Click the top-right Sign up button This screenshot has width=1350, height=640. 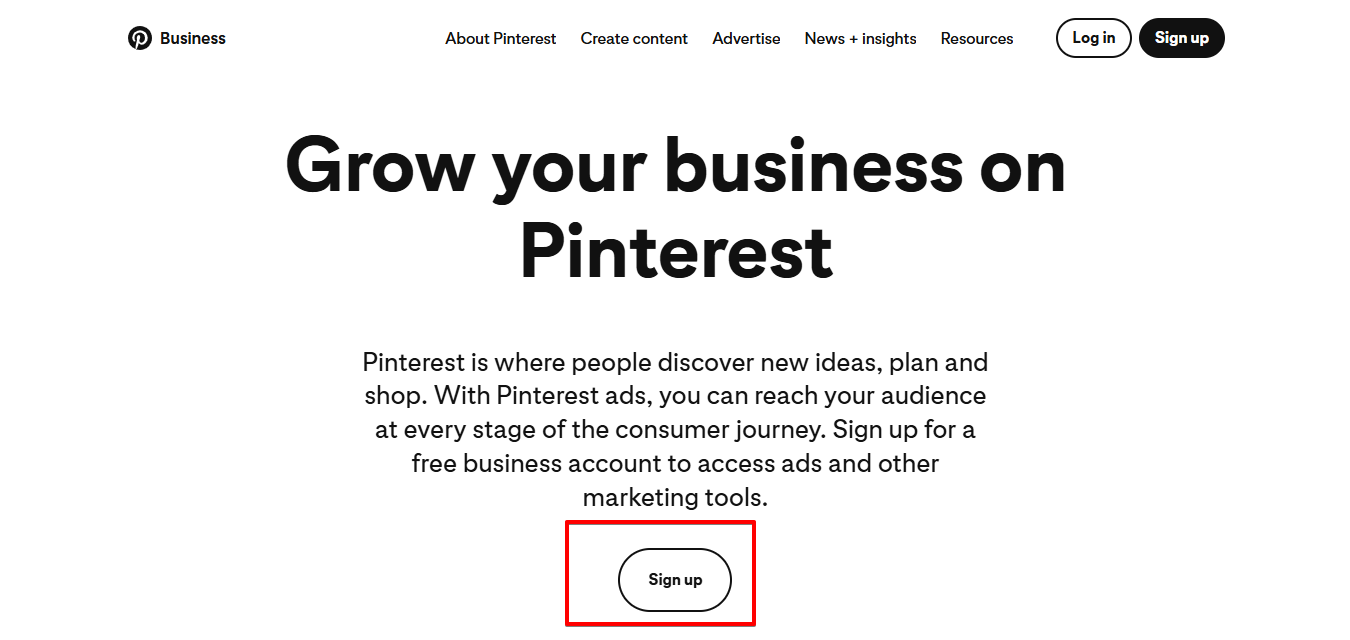point(1182,38)
